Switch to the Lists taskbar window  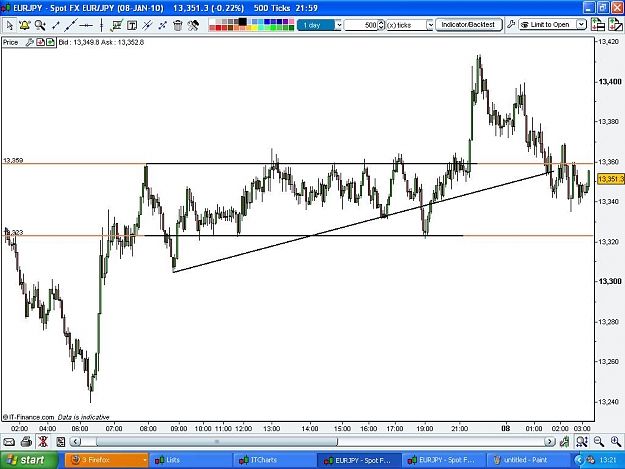(191, 460)
